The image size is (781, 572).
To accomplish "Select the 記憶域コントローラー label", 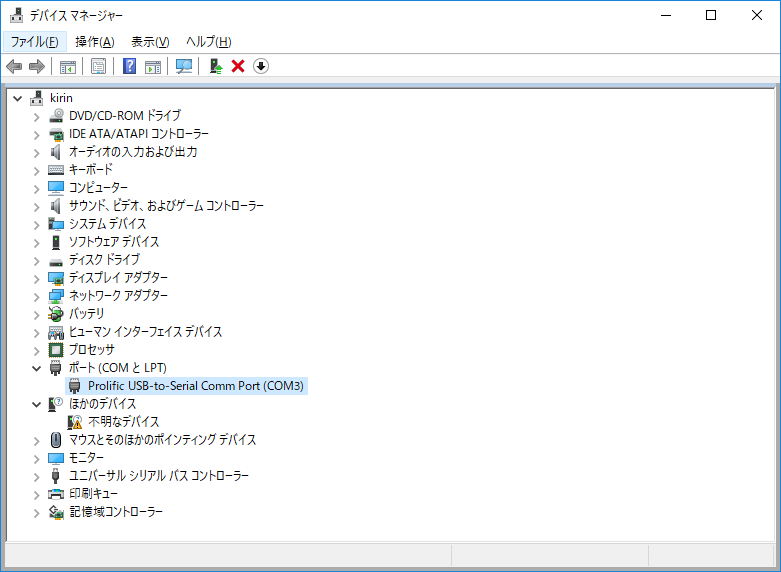I will 116,512.
